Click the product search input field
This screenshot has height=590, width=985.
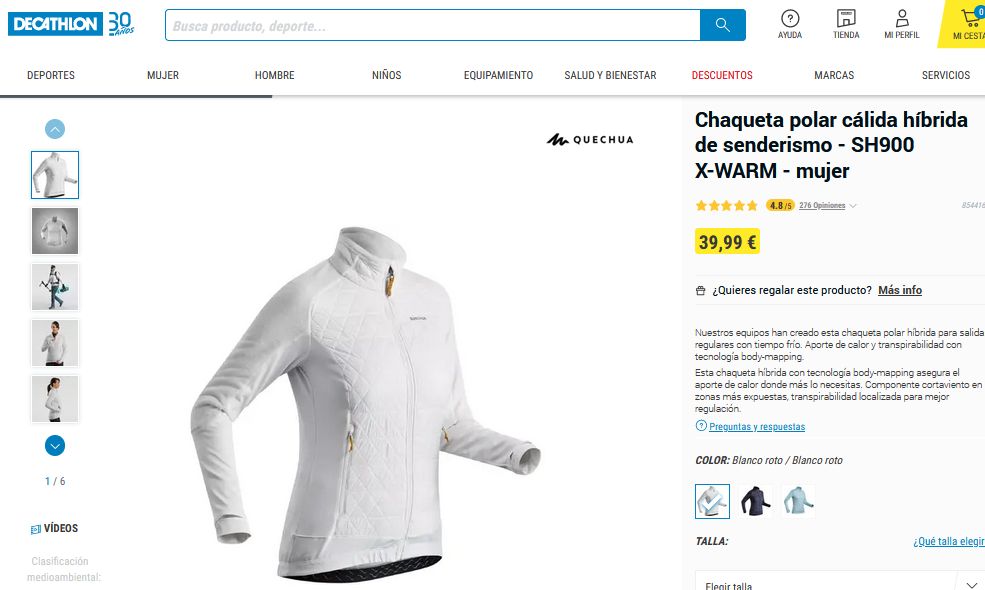[433, 25]
